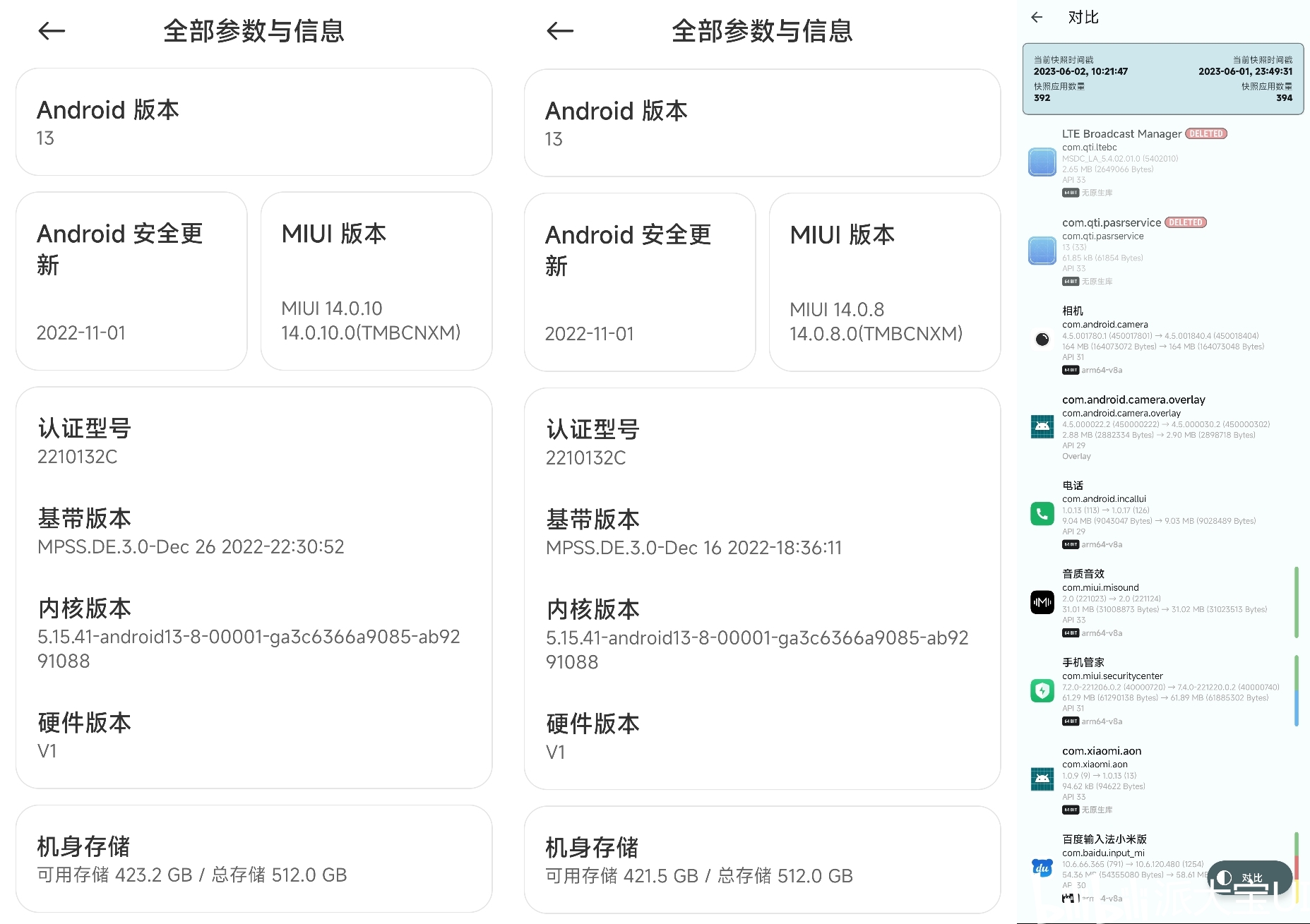Image resolution: width=1310 pixels, height=924 pixels.
Task: Tap com.miui.misound package name
Action: pos(1100,587)
